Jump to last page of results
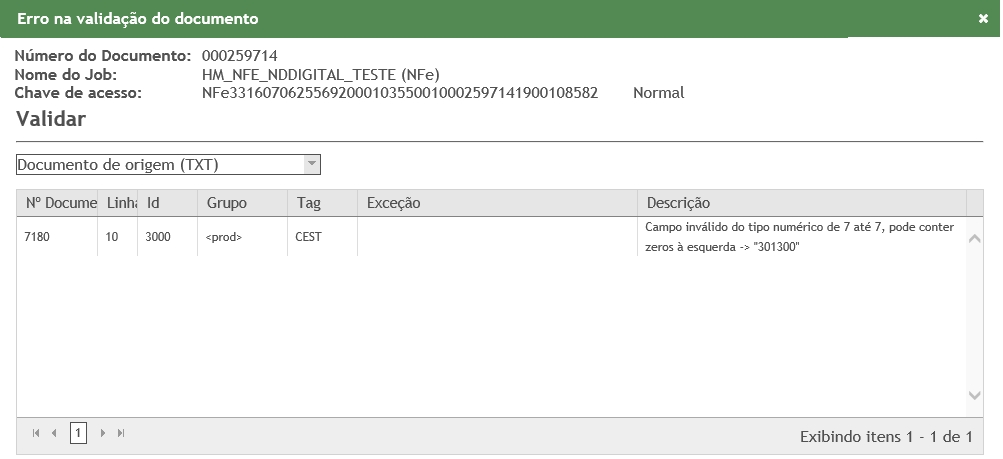1003x459 pixels. 121,433
